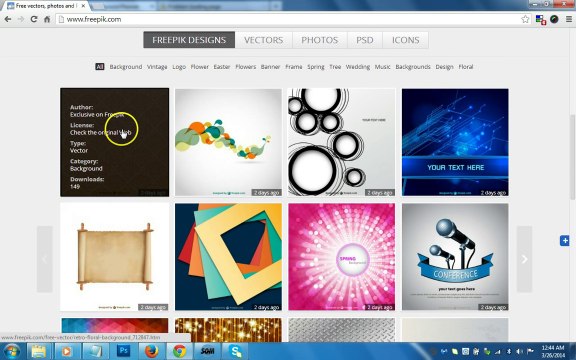The height and width of the screenshot is (360, 576).
Task: Open the colorful stacked square frames thumbnail
Action: (228, 257)
